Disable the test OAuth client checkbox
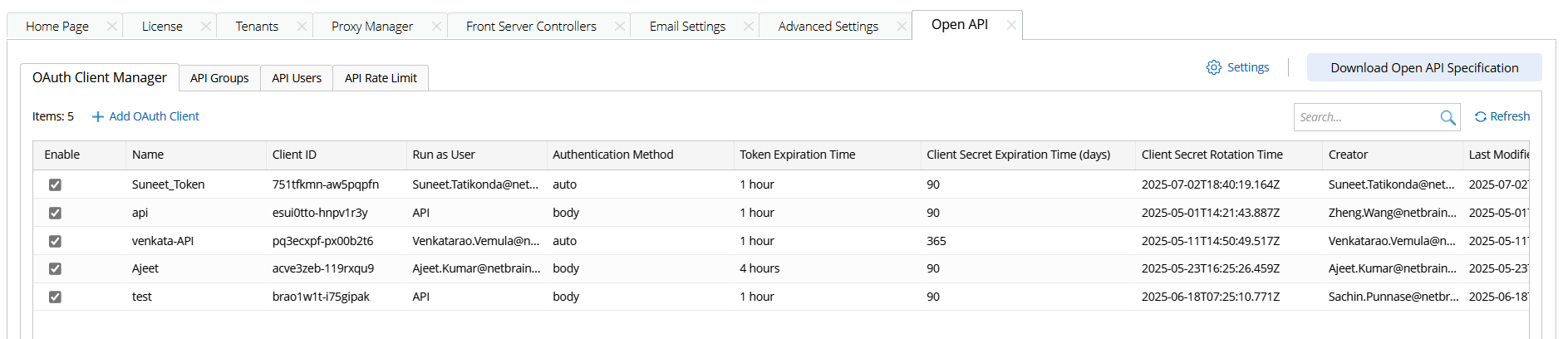The width and height of the screenshot is (1568, 339). tap(55, 297)
